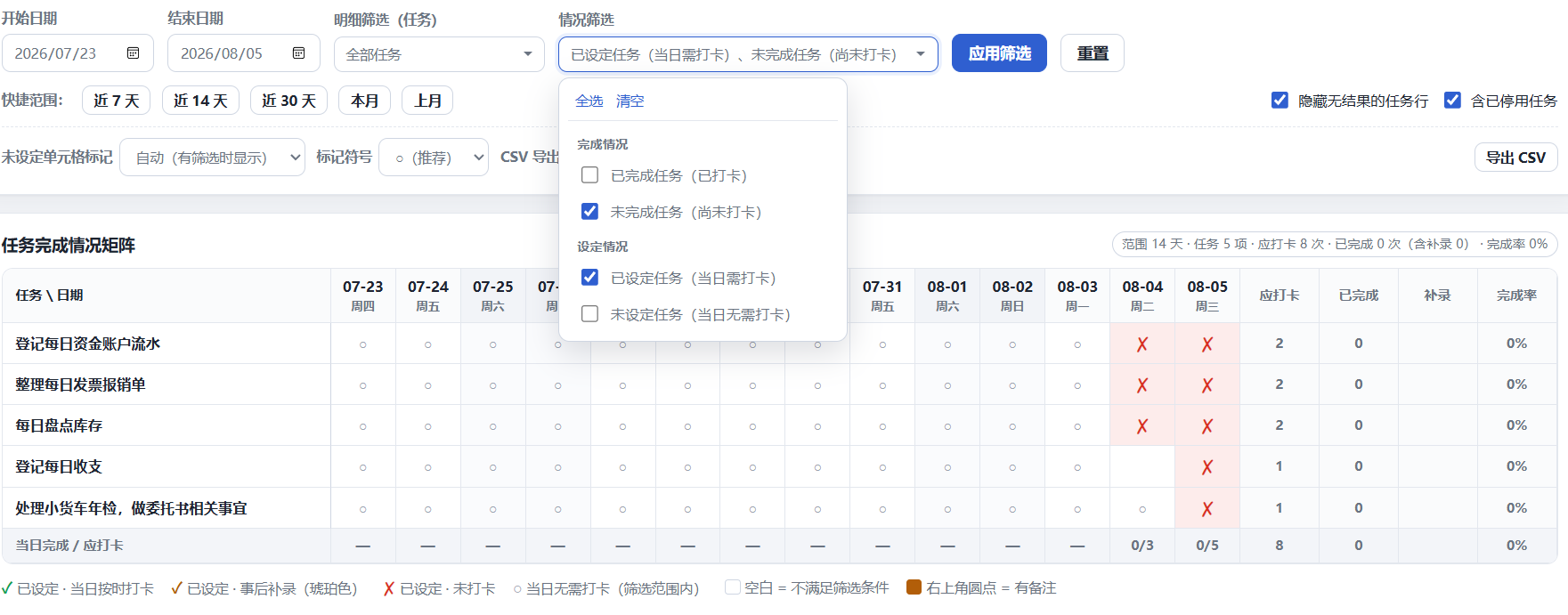Uncheck 未完成任务（尚未打卡）option
Image resolution: width=1568 pixels, height=615 pixels.
(x=589, y=212)
